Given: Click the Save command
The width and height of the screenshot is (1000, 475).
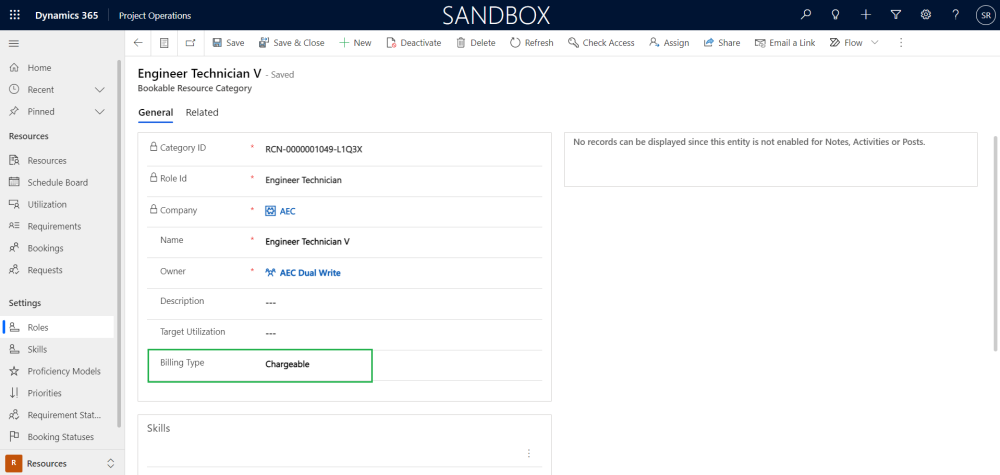Looking at the screenshot, I should (x=228, y=43).
